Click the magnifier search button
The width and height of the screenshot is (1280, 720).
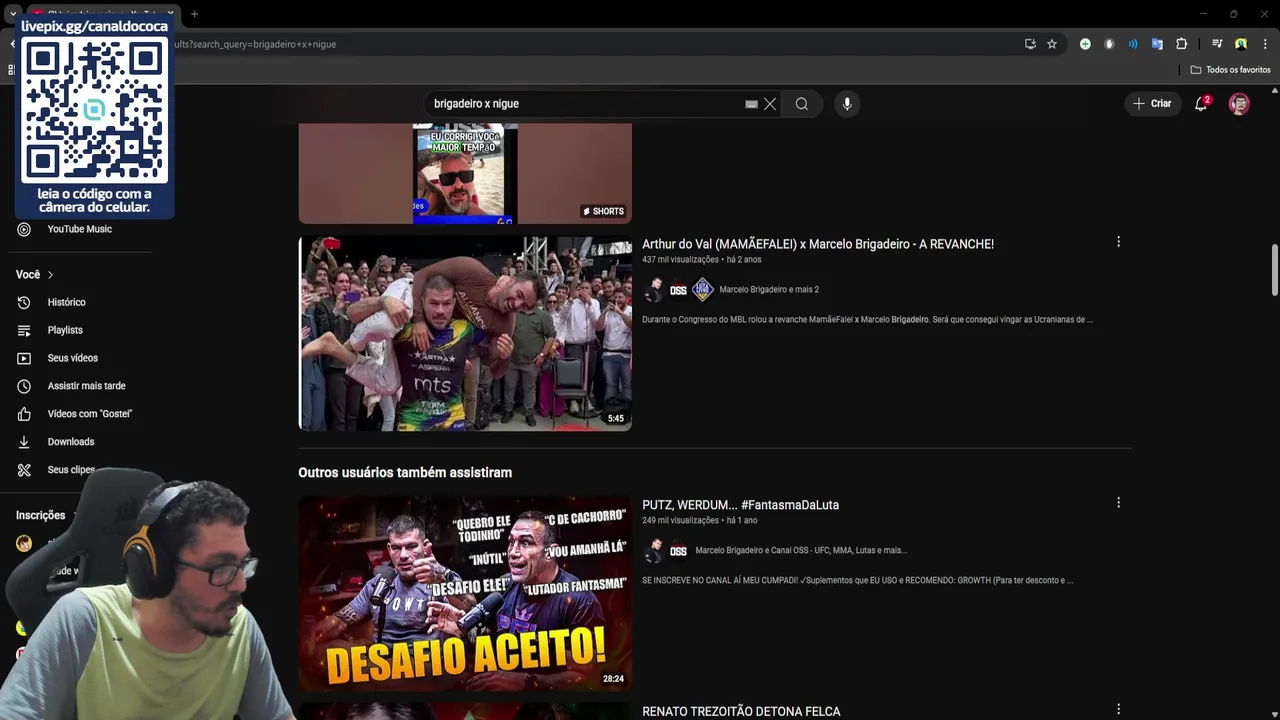[802, 104]
